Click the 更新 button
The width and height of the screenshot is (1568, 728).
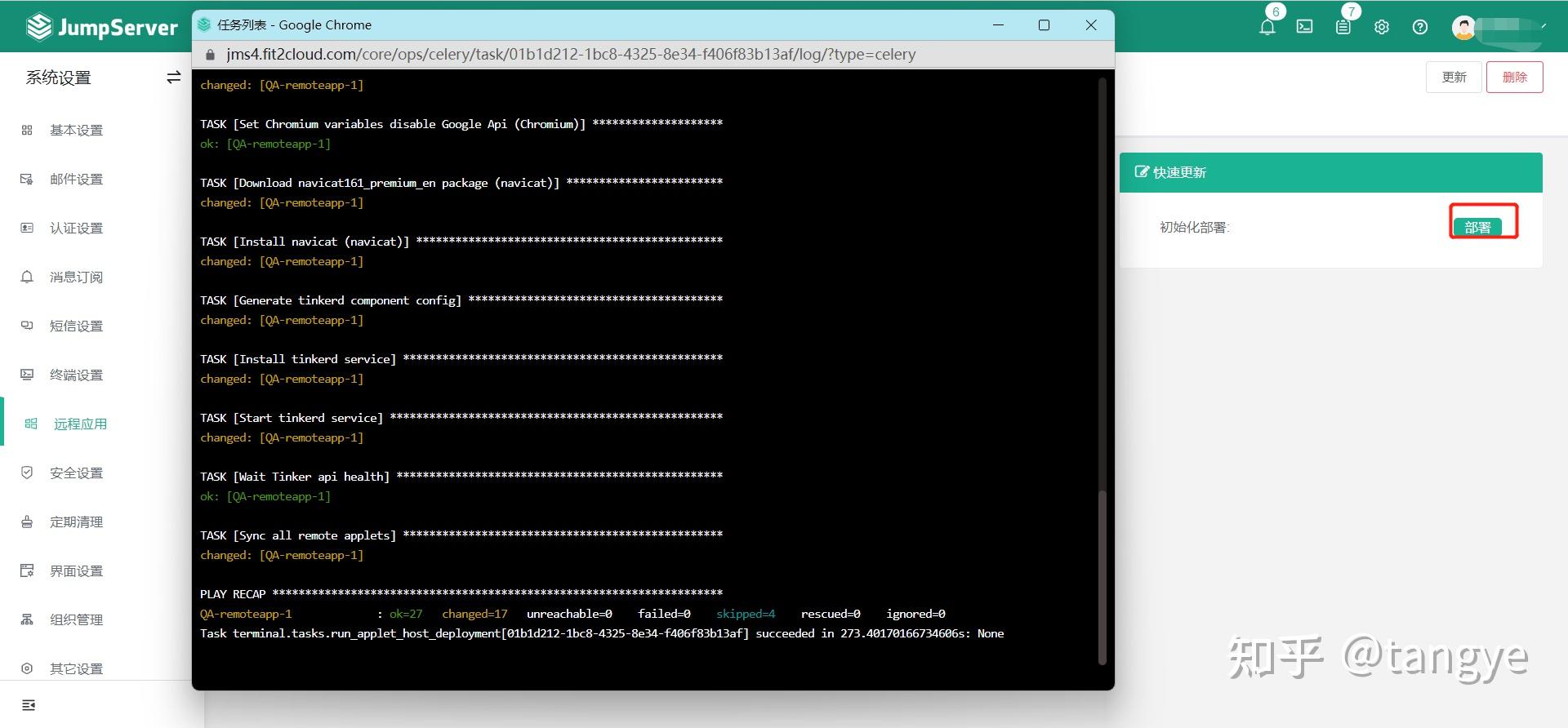click(1454, 78)
